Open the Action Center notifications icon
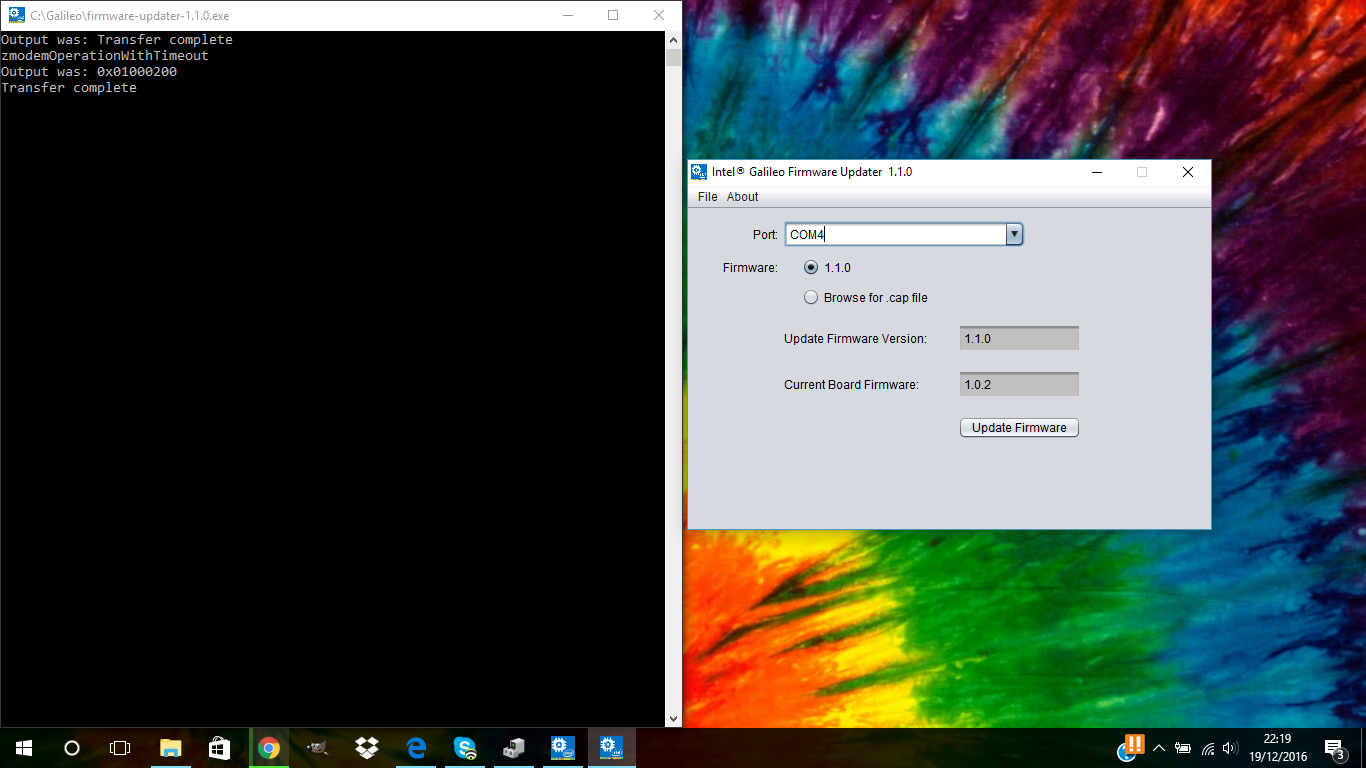The width and height of the screenshot is (1366, 768). click(1333, 748)
